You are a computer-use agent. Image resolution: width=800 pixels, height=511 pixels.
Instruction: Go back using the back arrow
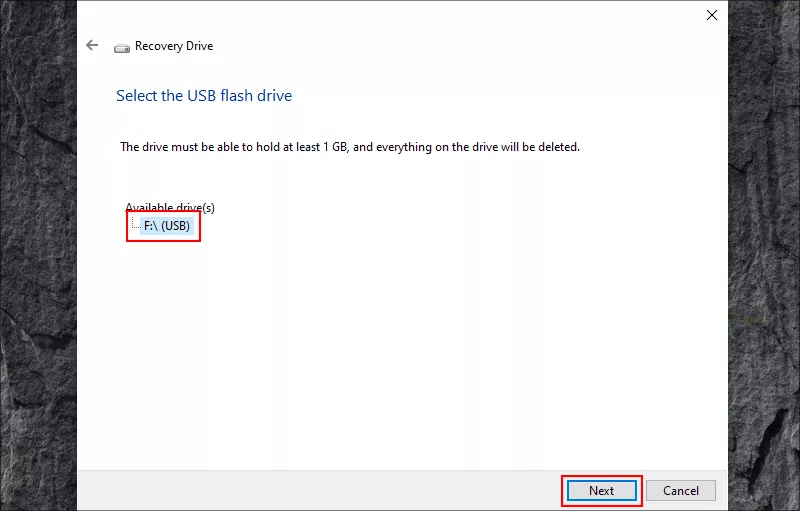(x=92, y=45)
